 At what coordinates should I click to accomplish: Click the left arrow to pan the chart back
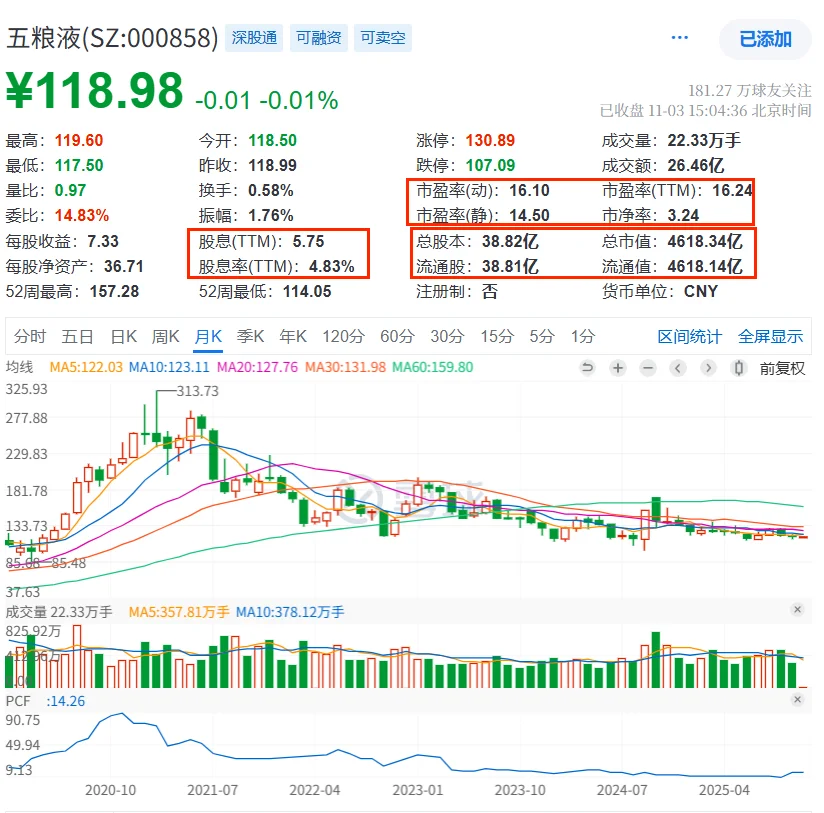(x=678, y=369)
